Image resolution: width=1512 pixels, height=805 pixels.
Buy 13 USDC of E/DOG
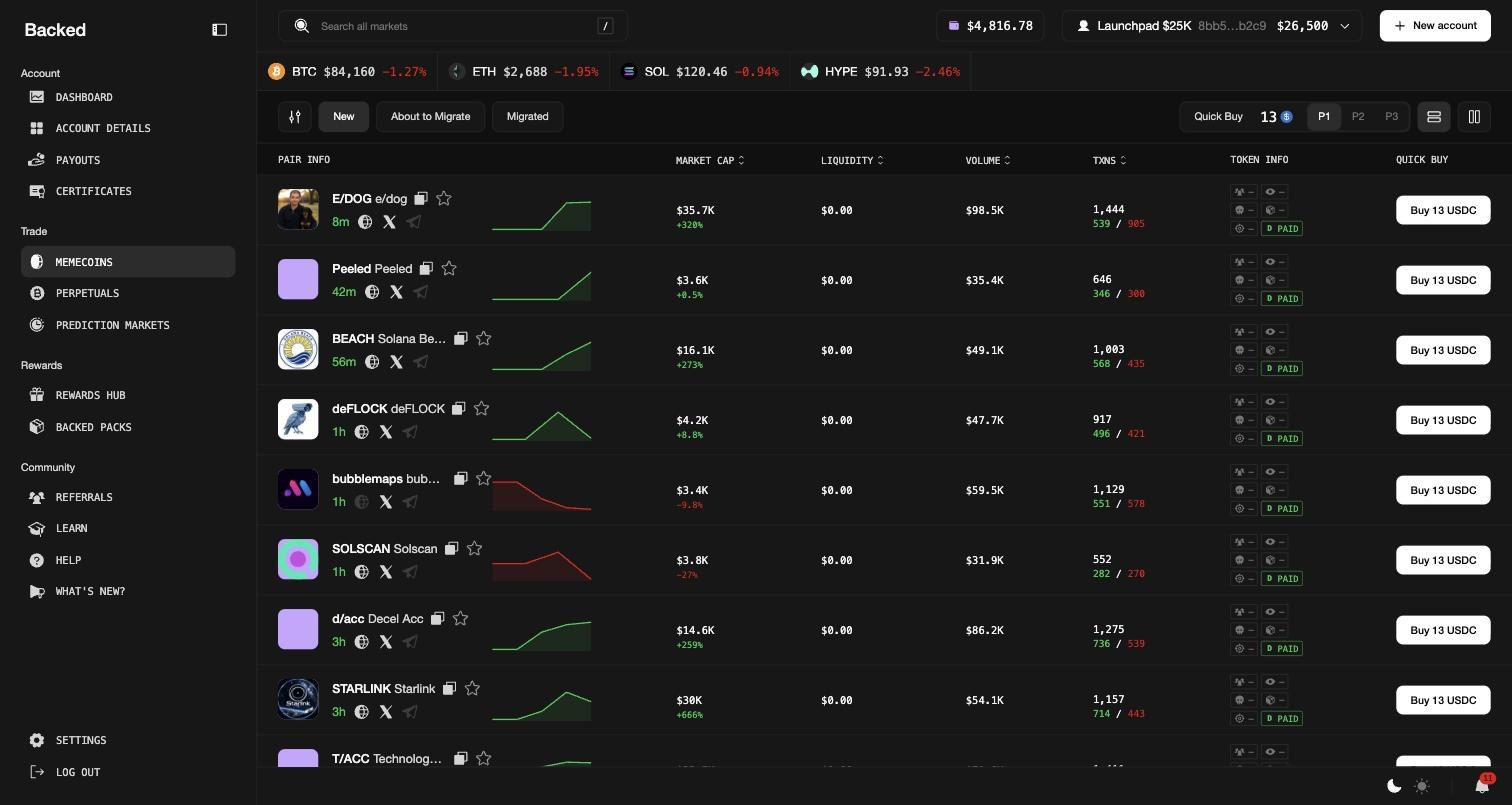pos(1443,210)
